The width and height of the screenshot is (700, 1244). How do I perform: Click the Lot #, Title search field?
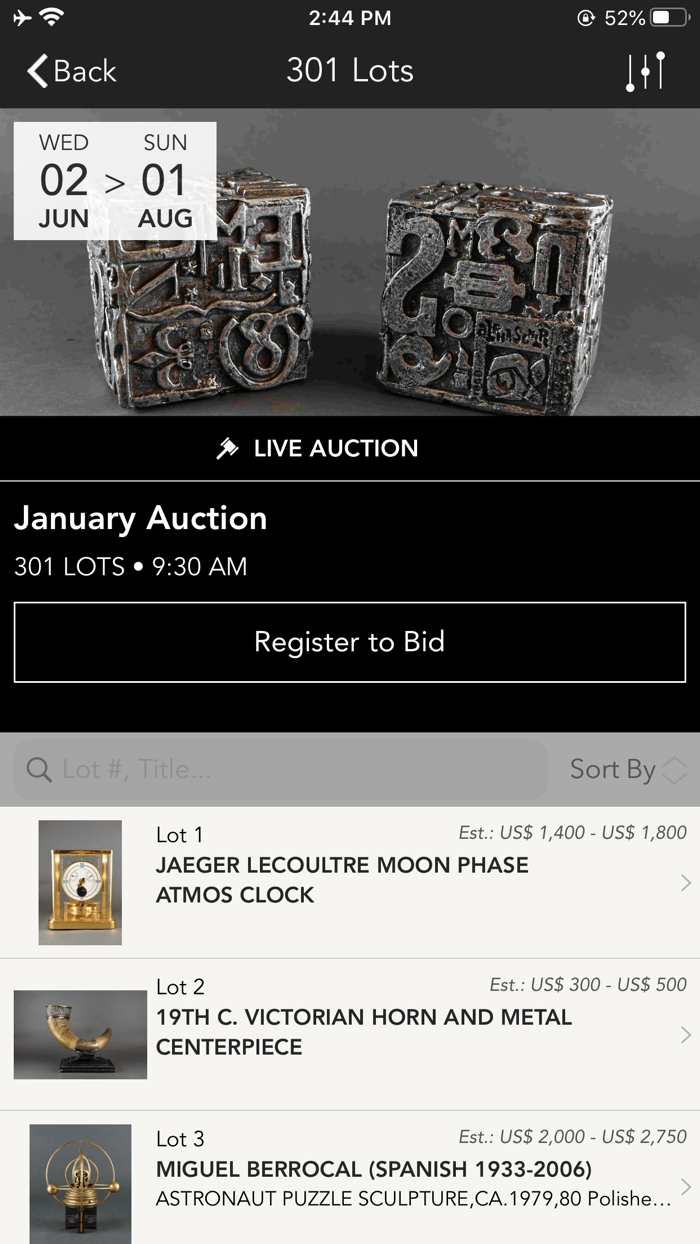pyautogui.click(x=280, y=769)
